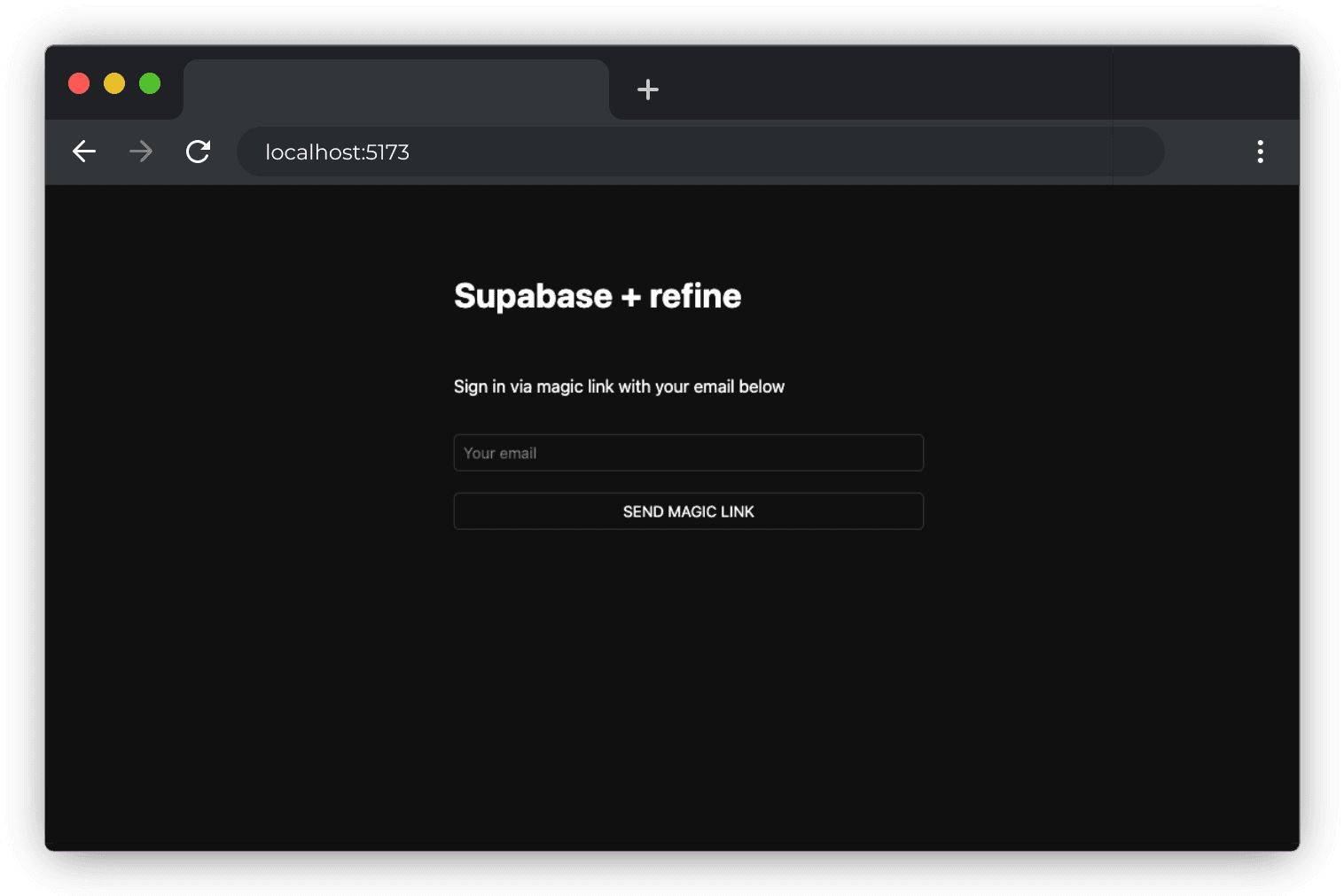Click the localhost:5173 URL text
1344x896 pixels.
337,152
